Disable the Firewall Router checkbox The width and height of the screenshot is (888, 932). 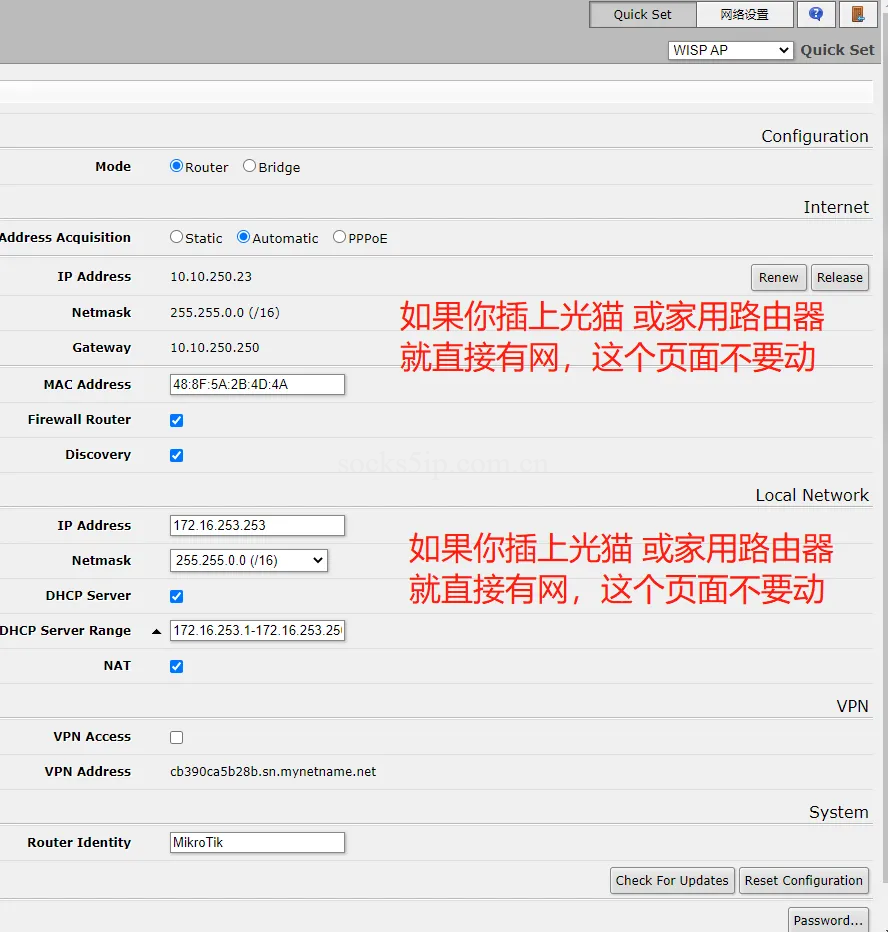click(176, 420)
